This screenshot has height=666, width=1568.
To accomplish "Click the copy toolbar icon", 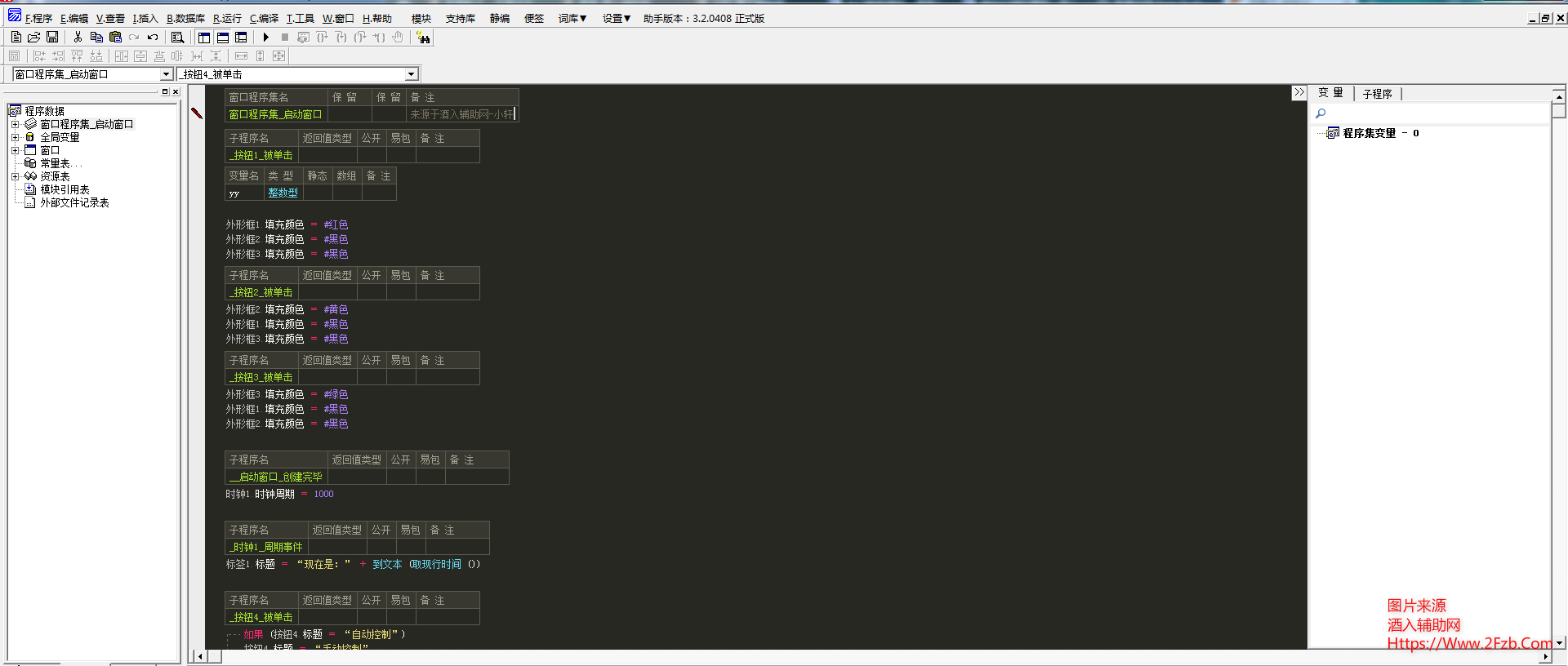I will tap(96, 37).
